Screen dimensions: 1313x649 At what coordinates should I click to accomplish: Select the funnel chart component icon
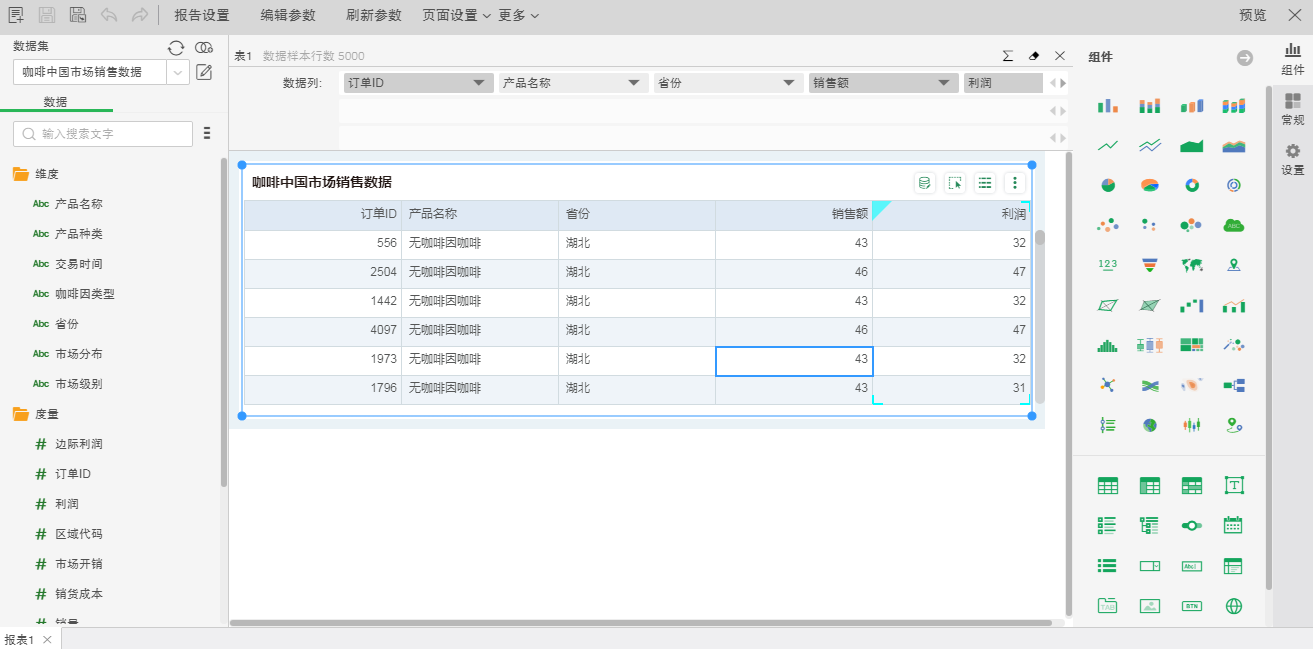(x=1150, y=265)
